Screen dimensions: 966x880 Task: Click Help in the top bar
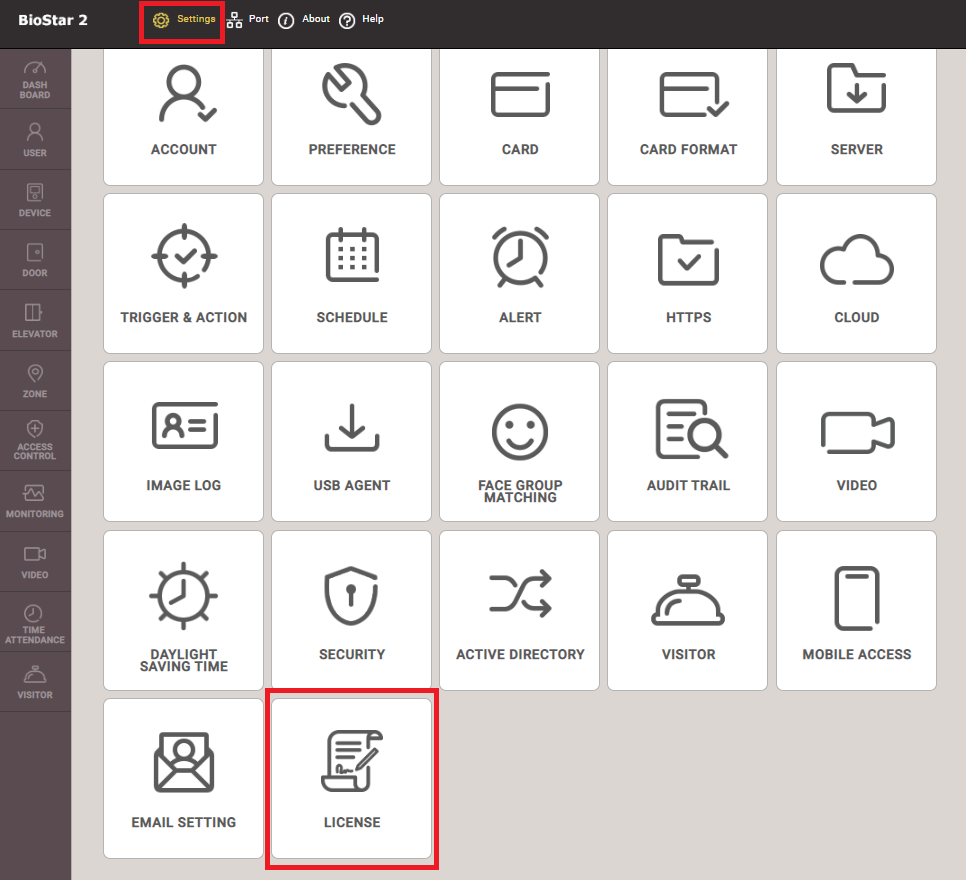[362, 20]
